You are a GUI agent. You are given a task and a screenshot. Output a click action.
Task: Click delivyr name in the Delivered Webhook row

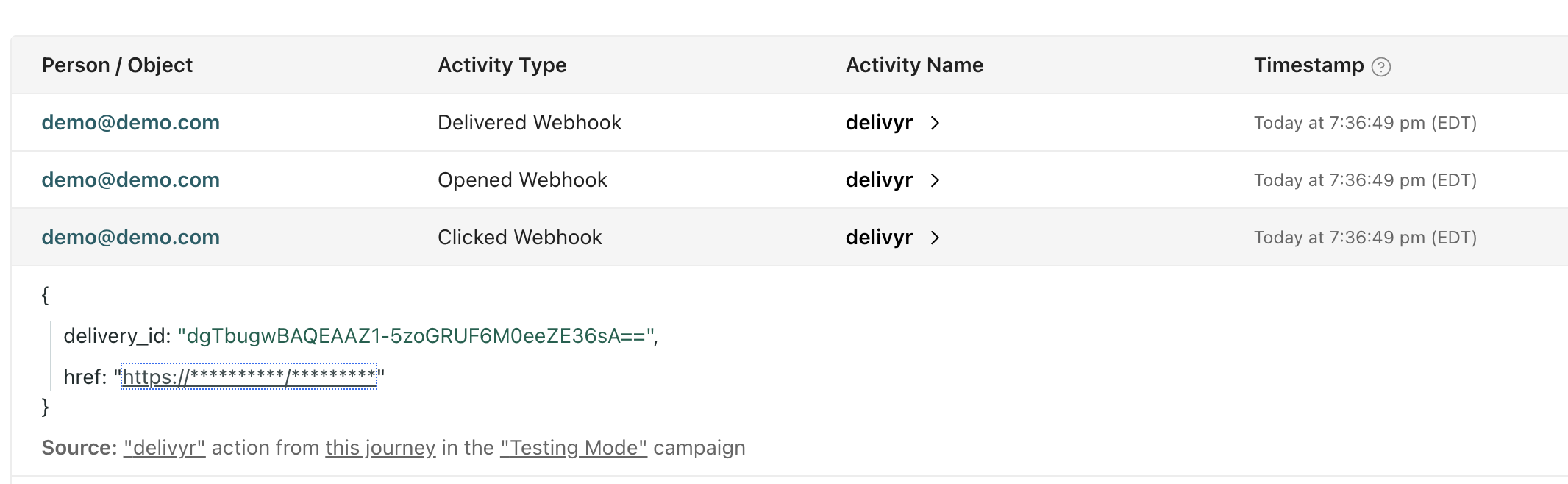pos(879,123)
